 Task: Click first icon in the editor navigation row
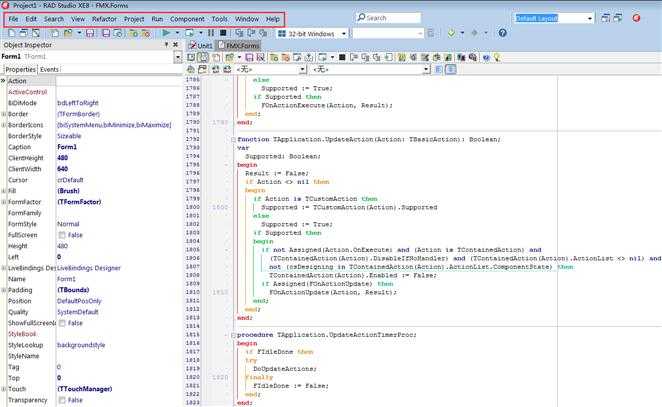[191, 69]
